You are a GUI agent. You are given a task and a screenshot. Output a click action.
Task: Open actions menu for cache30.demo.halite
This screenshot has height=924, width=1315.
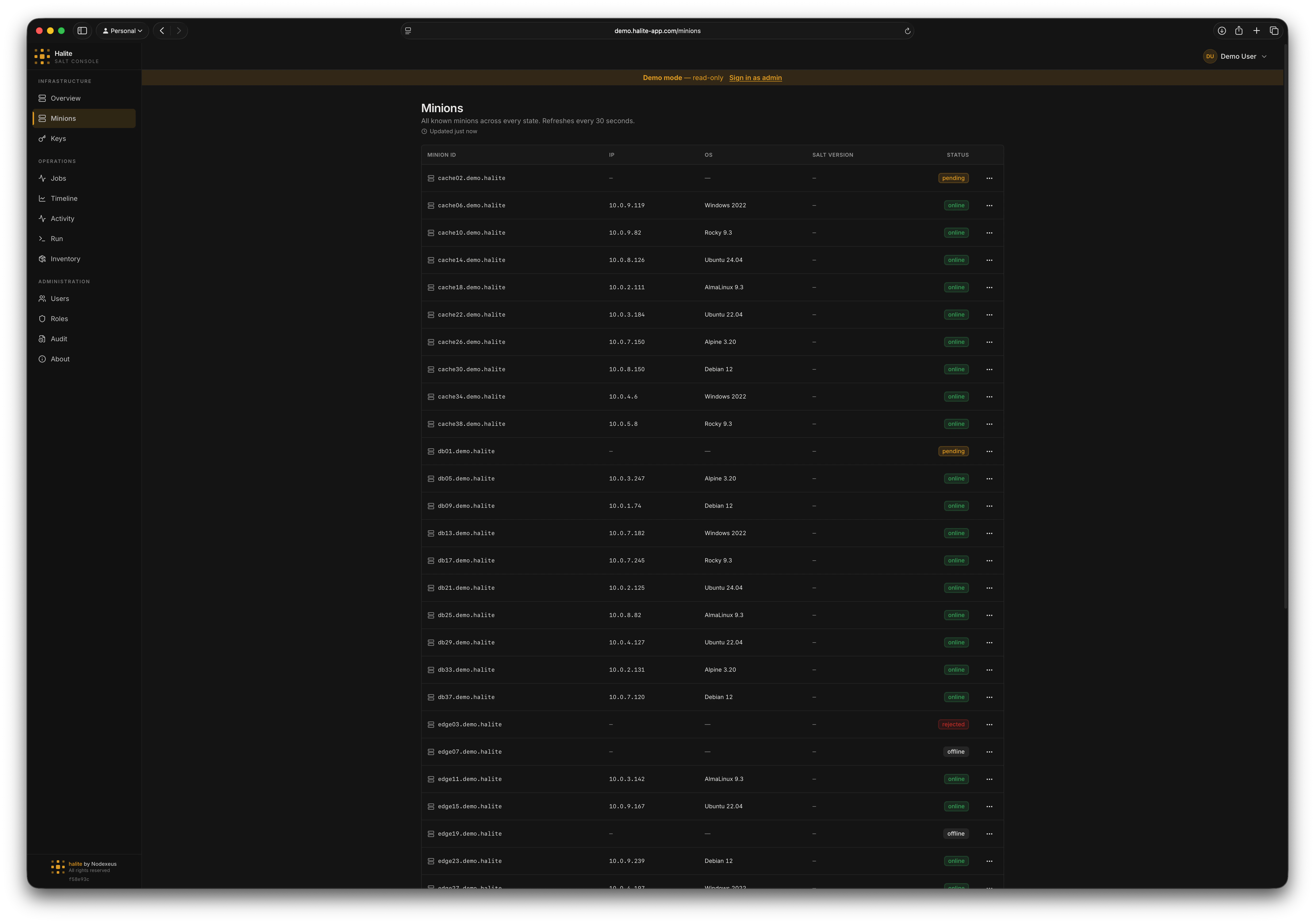(x=989, y=369)
